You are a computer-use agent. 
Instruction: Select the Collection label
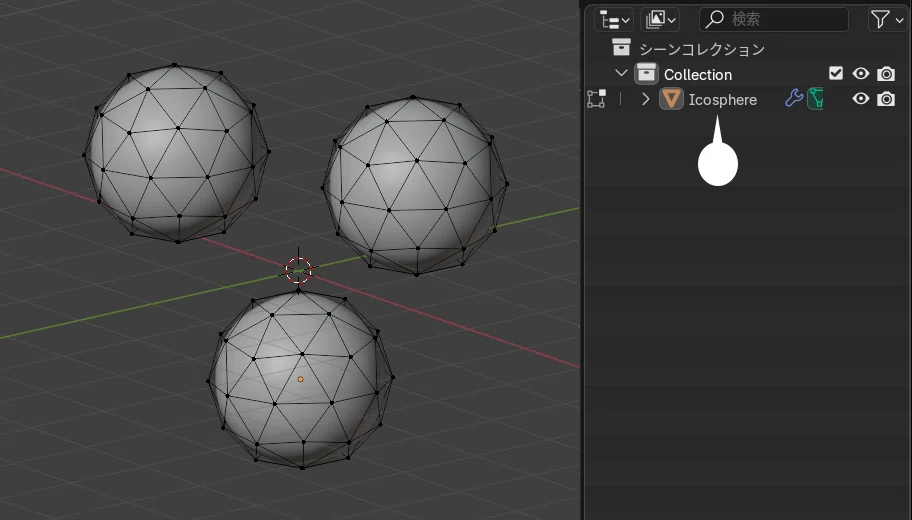[x=697, y=74]
